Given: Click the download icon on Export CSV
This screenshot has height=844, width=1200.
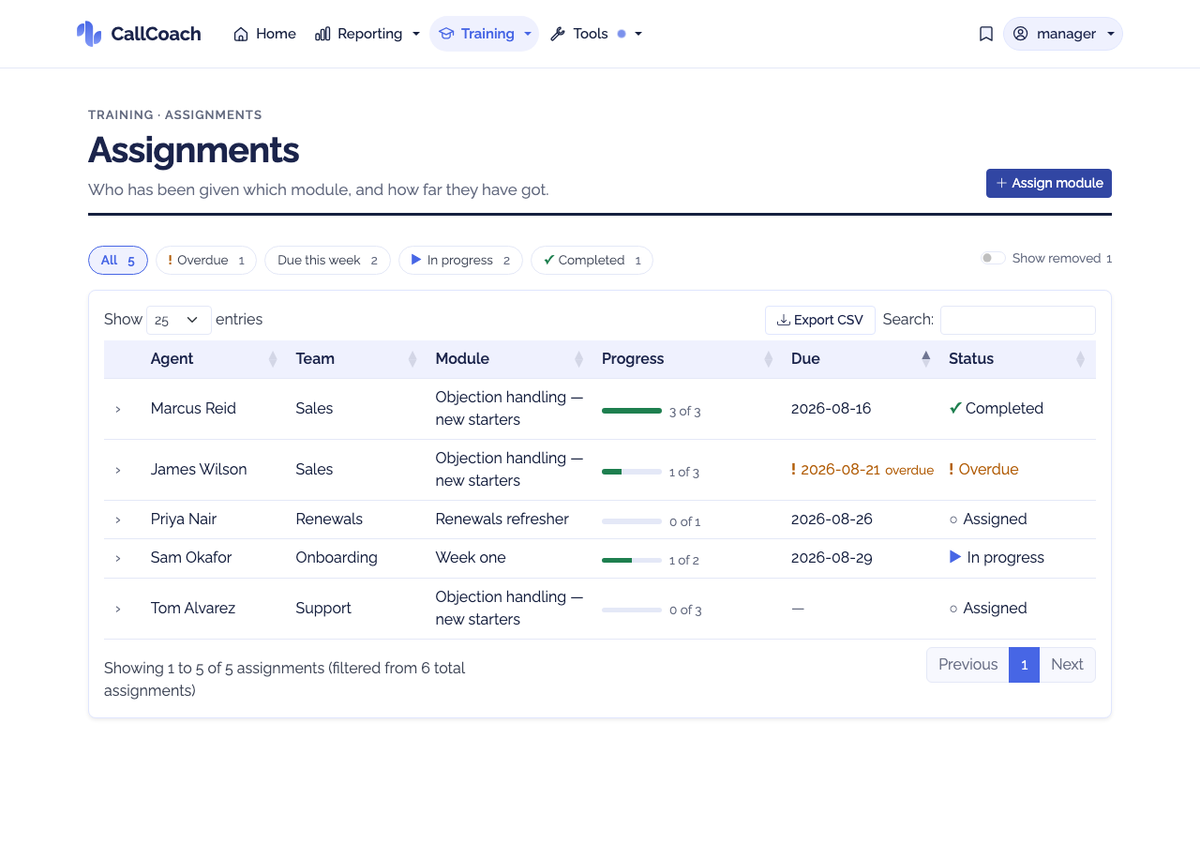Looking at the screenshot, I should (783, 320).
